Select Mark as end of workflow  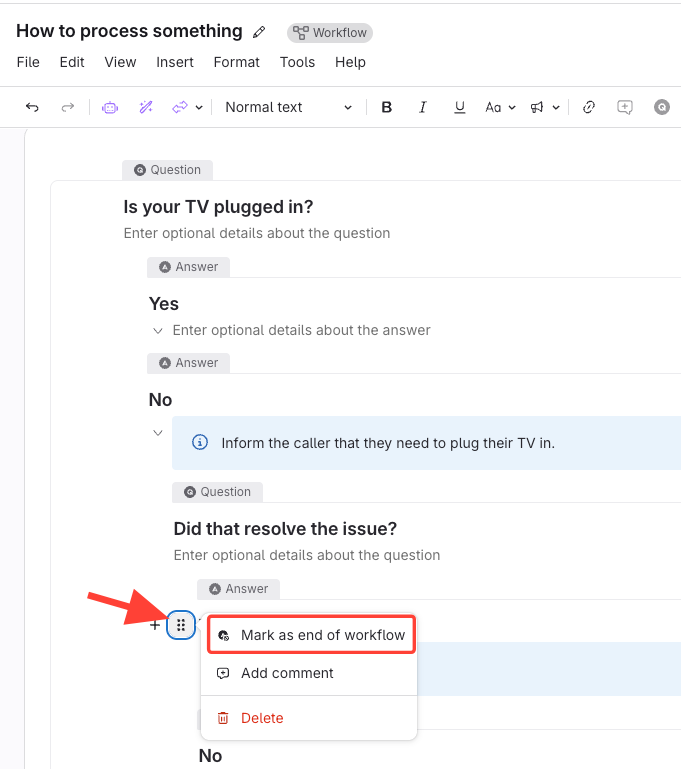click(x=312, y=635)
